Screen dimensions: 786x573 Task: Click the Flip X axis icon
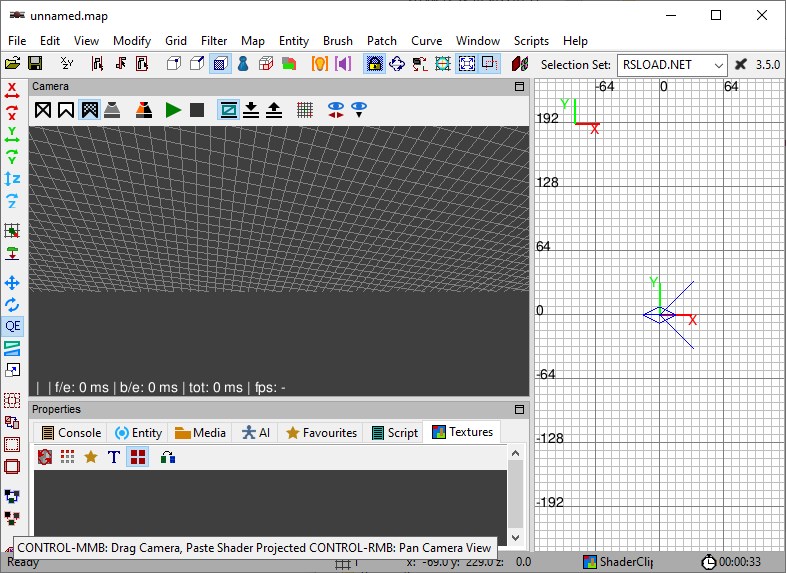12,91
